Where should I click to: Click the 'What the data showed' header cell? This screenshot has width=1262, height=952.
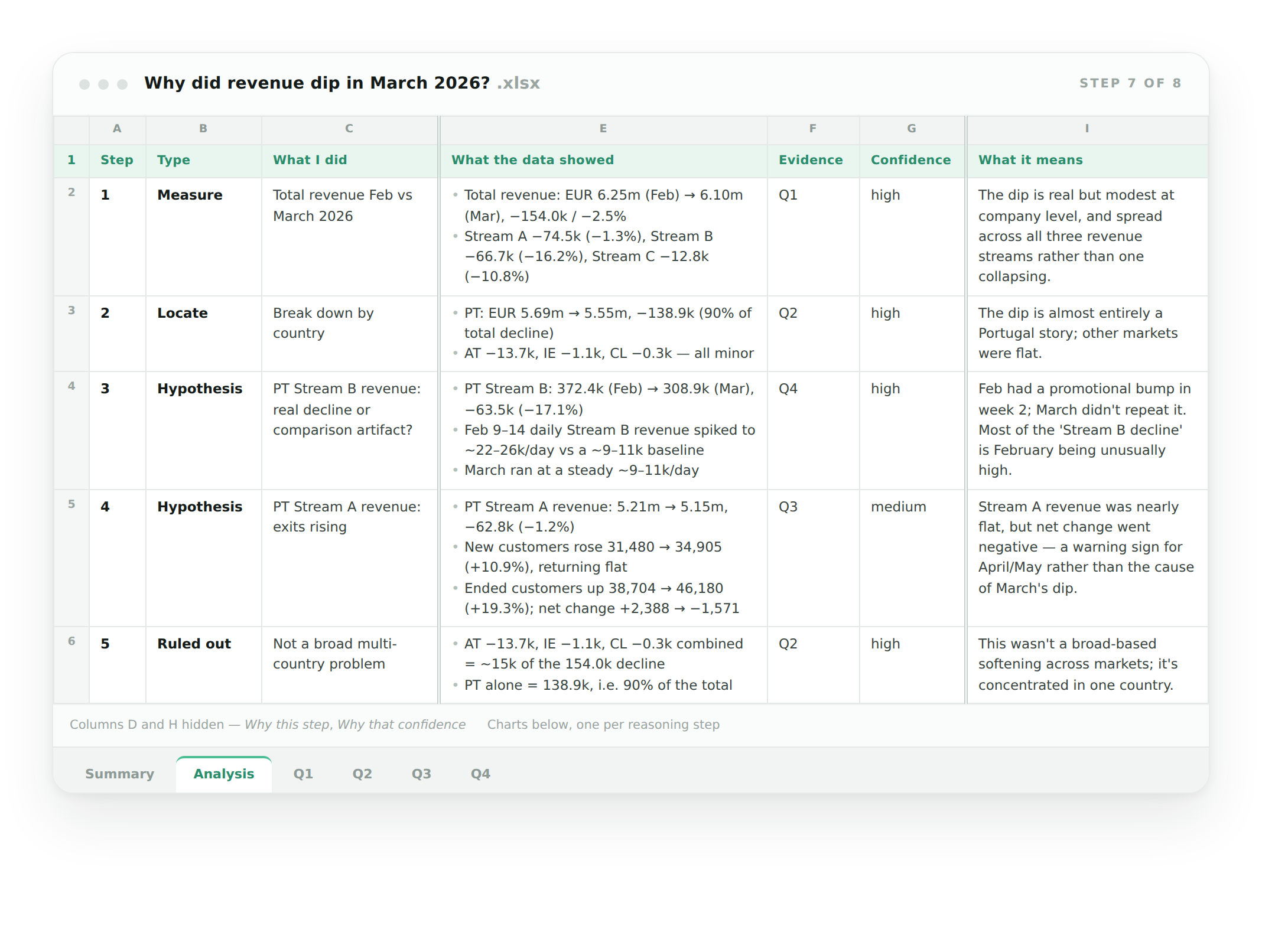(x=603, y=160)
